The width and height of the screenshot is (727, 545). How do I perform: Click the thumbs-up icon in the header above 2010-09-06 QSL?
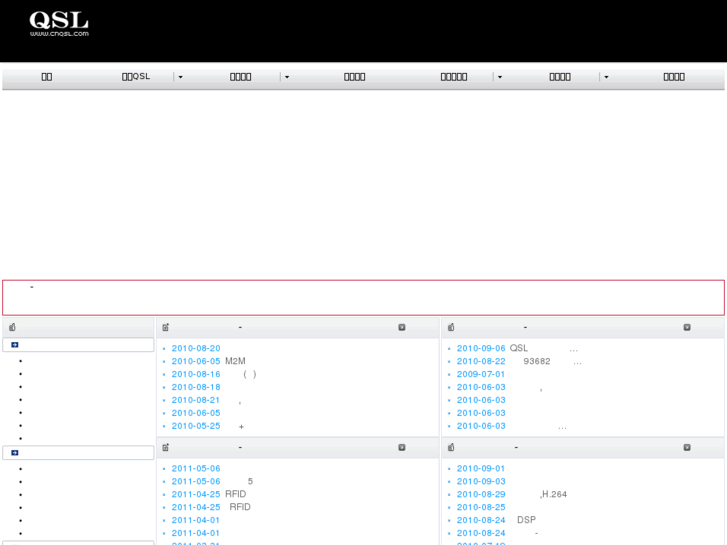(x=451, y=327)
